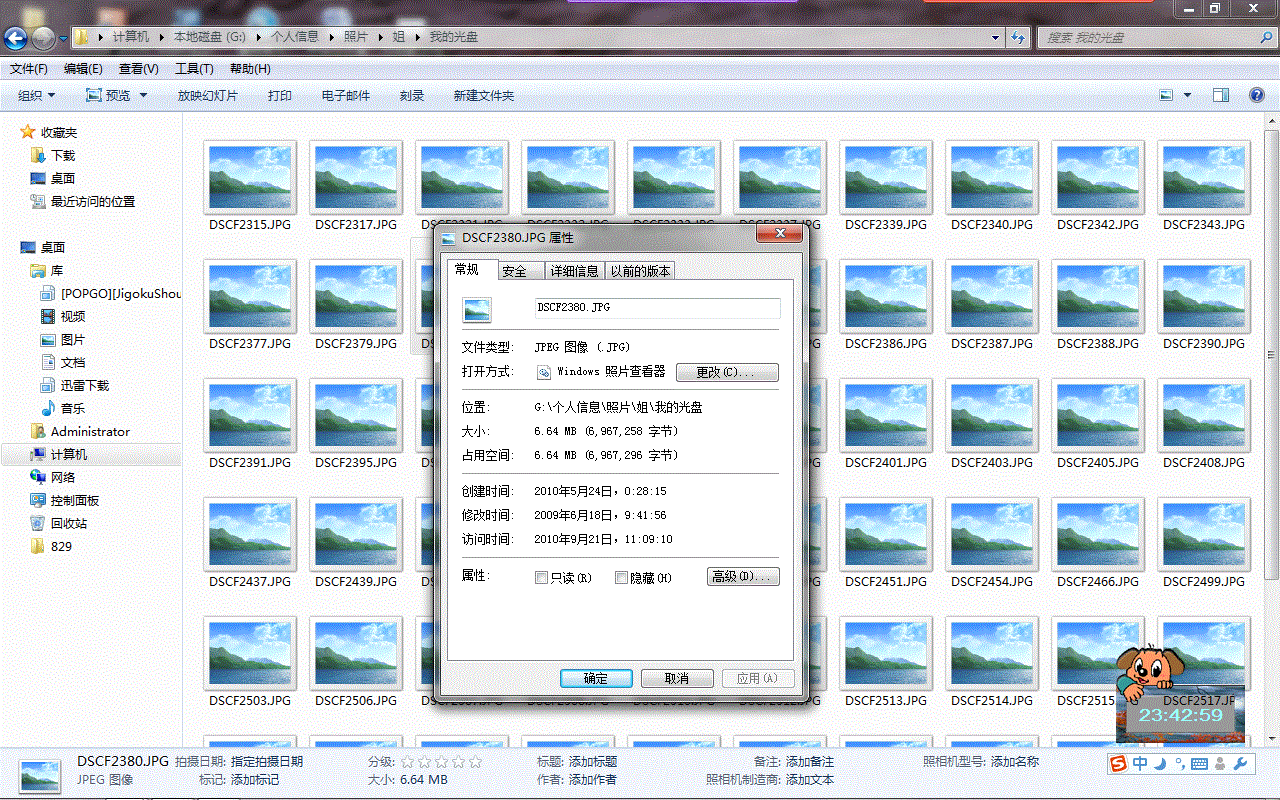Expand the 预览 dropdown arrow

click(x=143, y=95)
